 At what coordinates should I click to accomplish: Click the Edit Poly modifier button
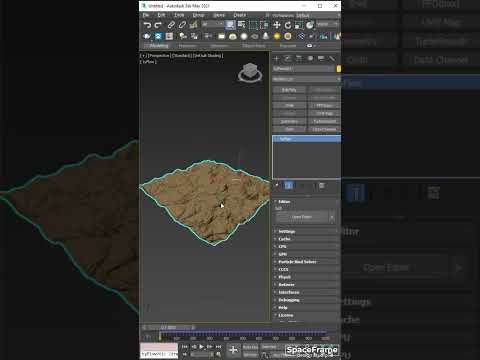pos(289,90)
